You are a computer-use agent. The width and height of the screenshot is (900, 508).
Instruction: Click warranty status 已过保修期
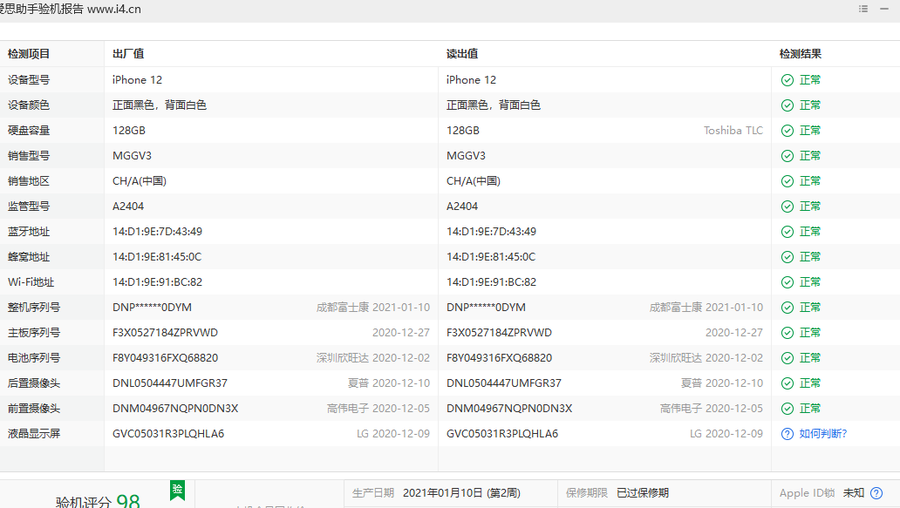[x=642, y=493]
